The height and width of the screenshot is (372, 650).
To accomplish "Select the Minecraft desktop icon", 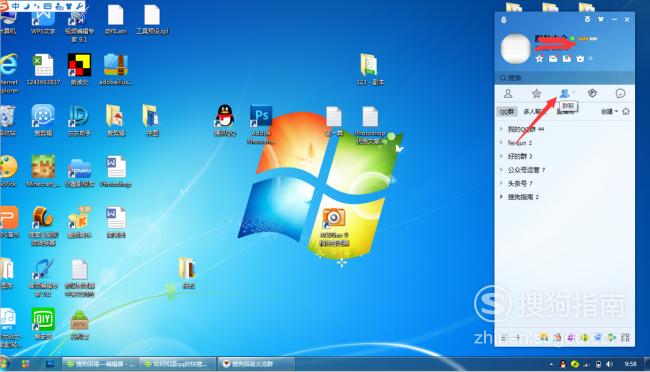I will tap(43, 170).
